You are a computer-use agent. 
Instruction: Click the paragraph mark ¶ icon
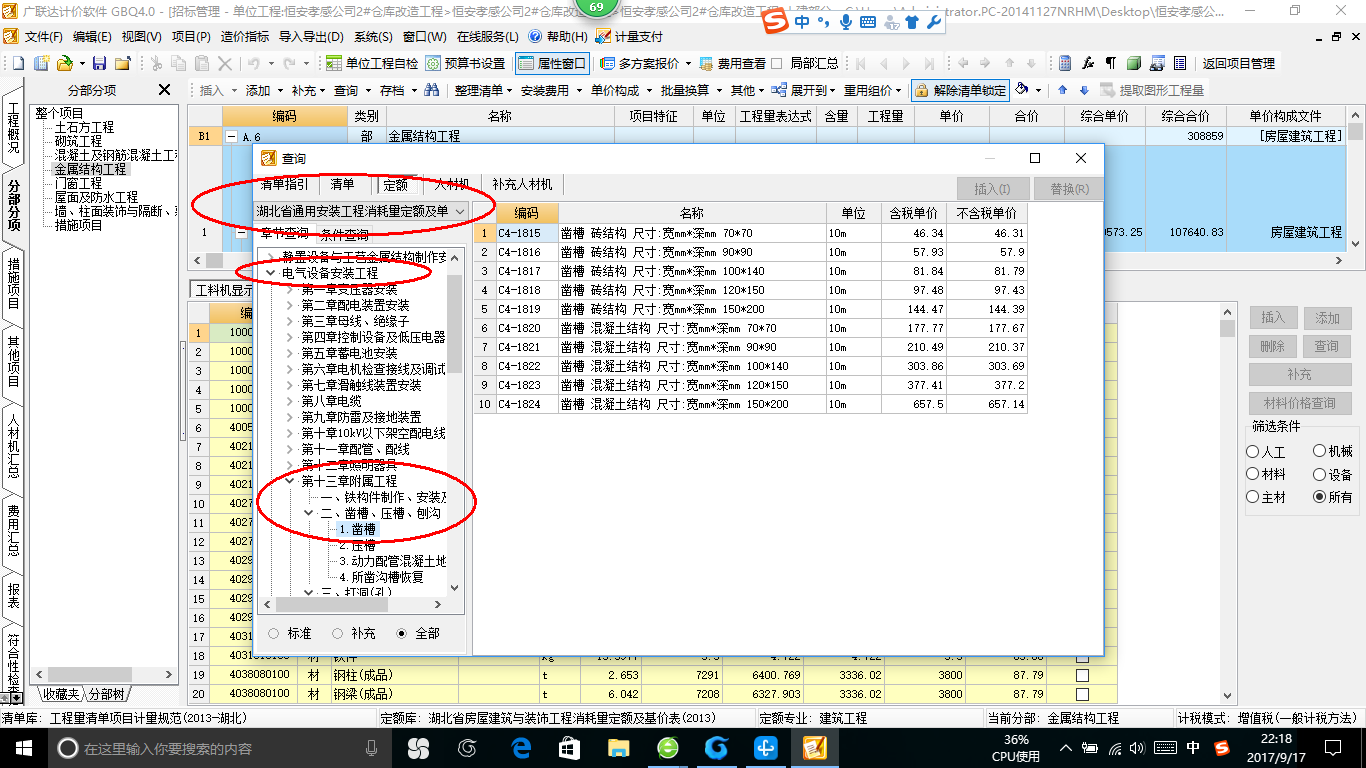[1110, 63]
